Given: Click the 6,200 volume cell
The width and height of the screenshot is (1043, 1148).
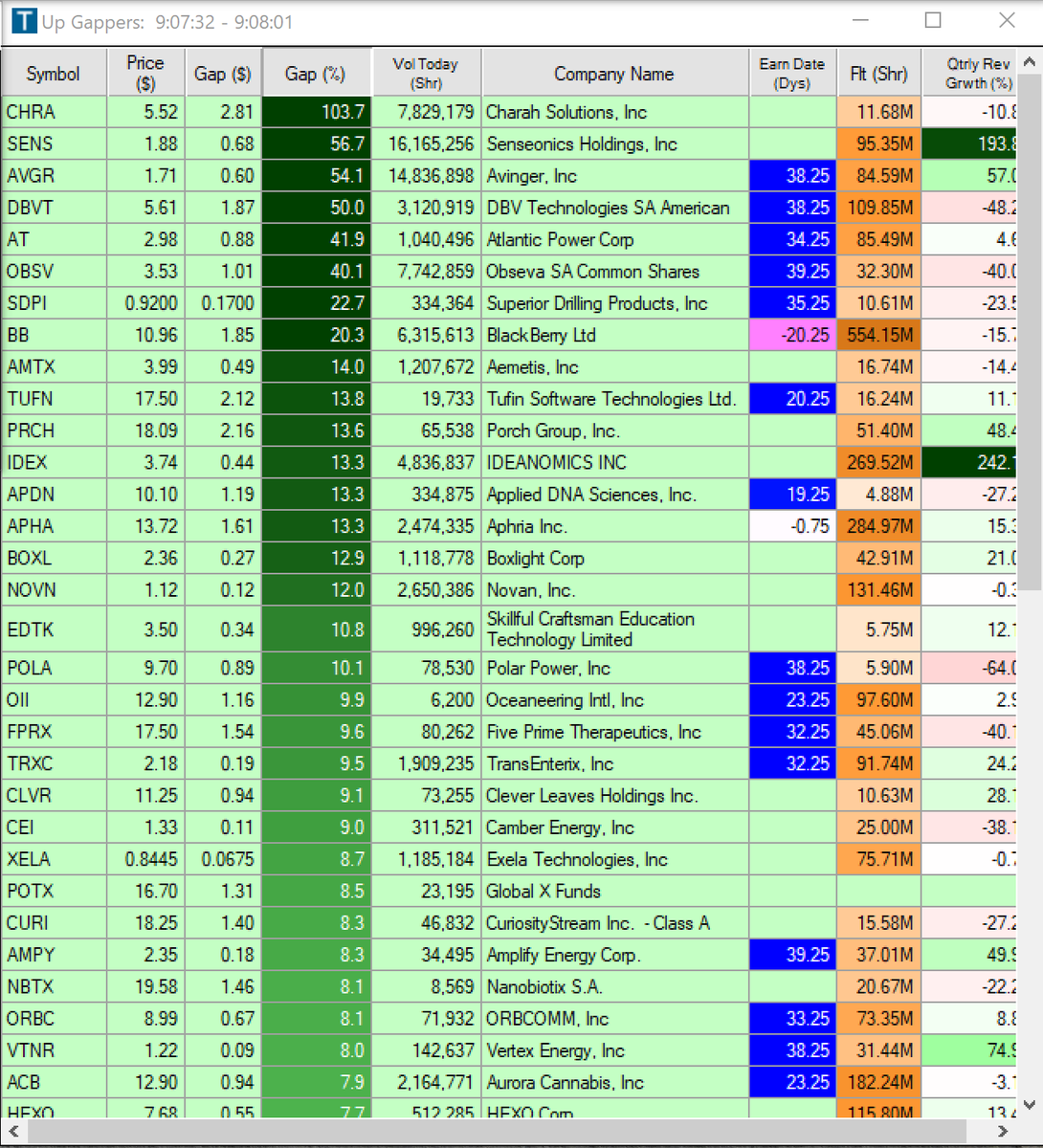Looking at the screenshot, I should (426, 700).
